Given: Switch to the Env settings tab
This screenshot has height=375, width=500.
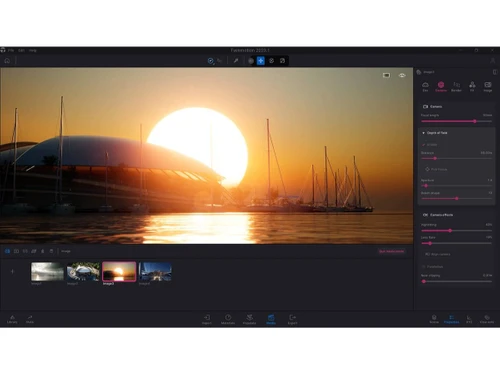Looking at the screenshot, I should tap(425, 86).
